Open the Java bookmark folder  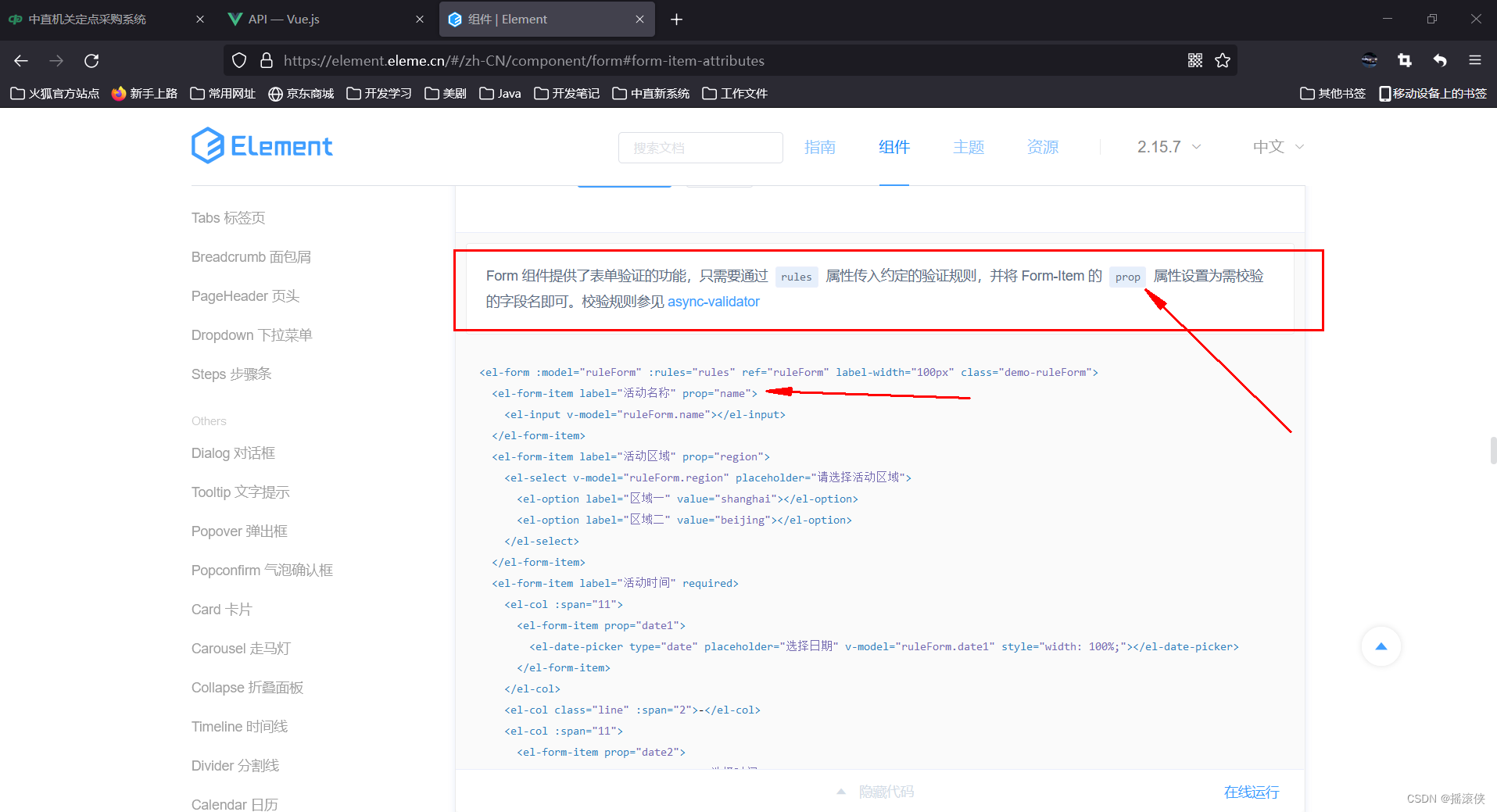[500, 93]
